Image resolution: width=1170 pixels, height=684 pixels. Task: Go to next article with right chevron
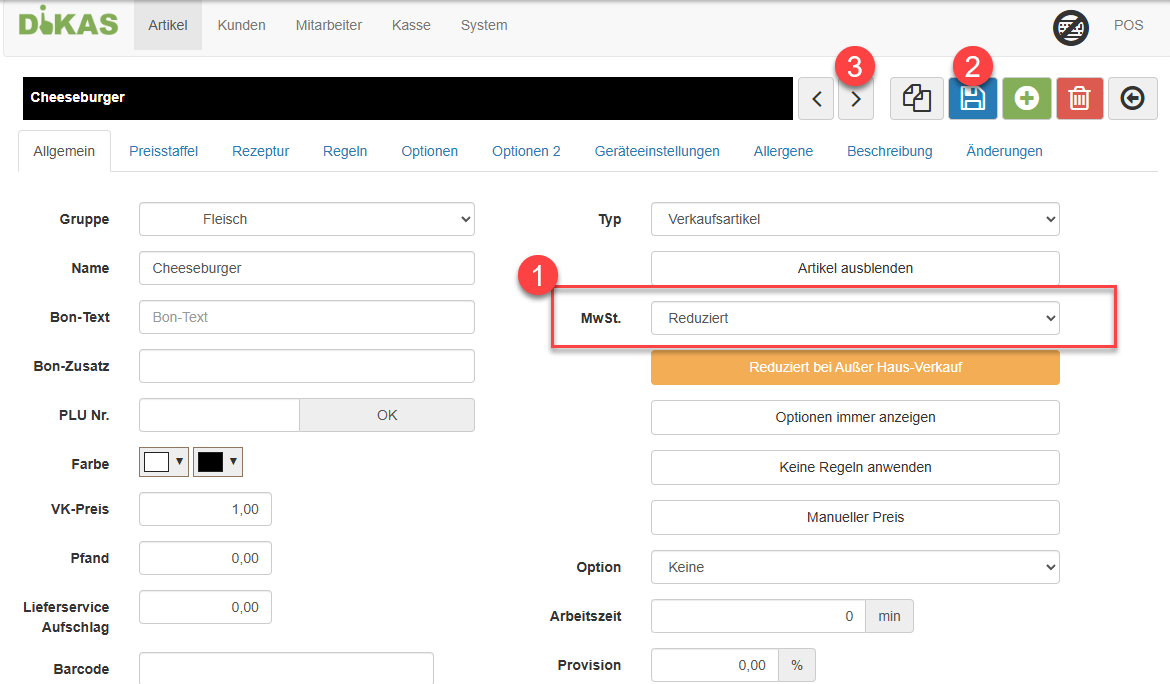(x=856, y=99)
